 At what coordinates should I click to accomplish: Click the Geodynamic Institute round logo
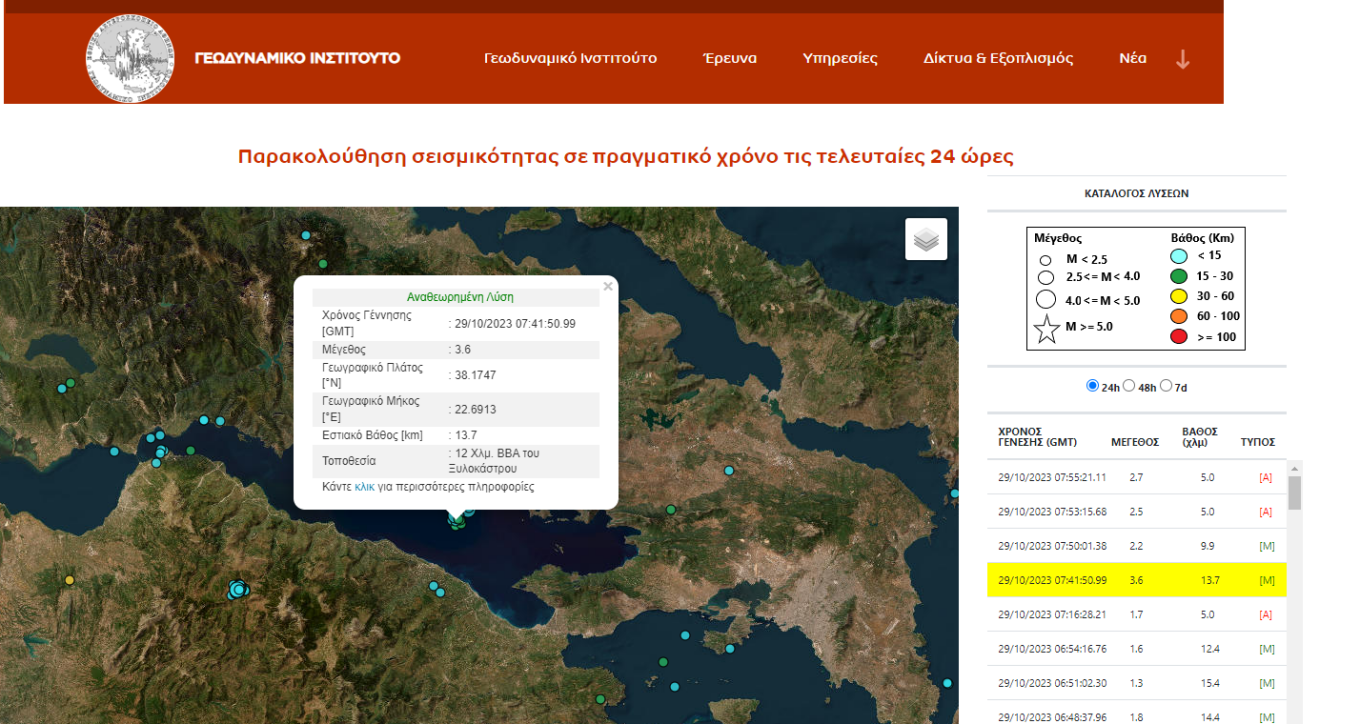pyautogui.click(x=130, y=59)
